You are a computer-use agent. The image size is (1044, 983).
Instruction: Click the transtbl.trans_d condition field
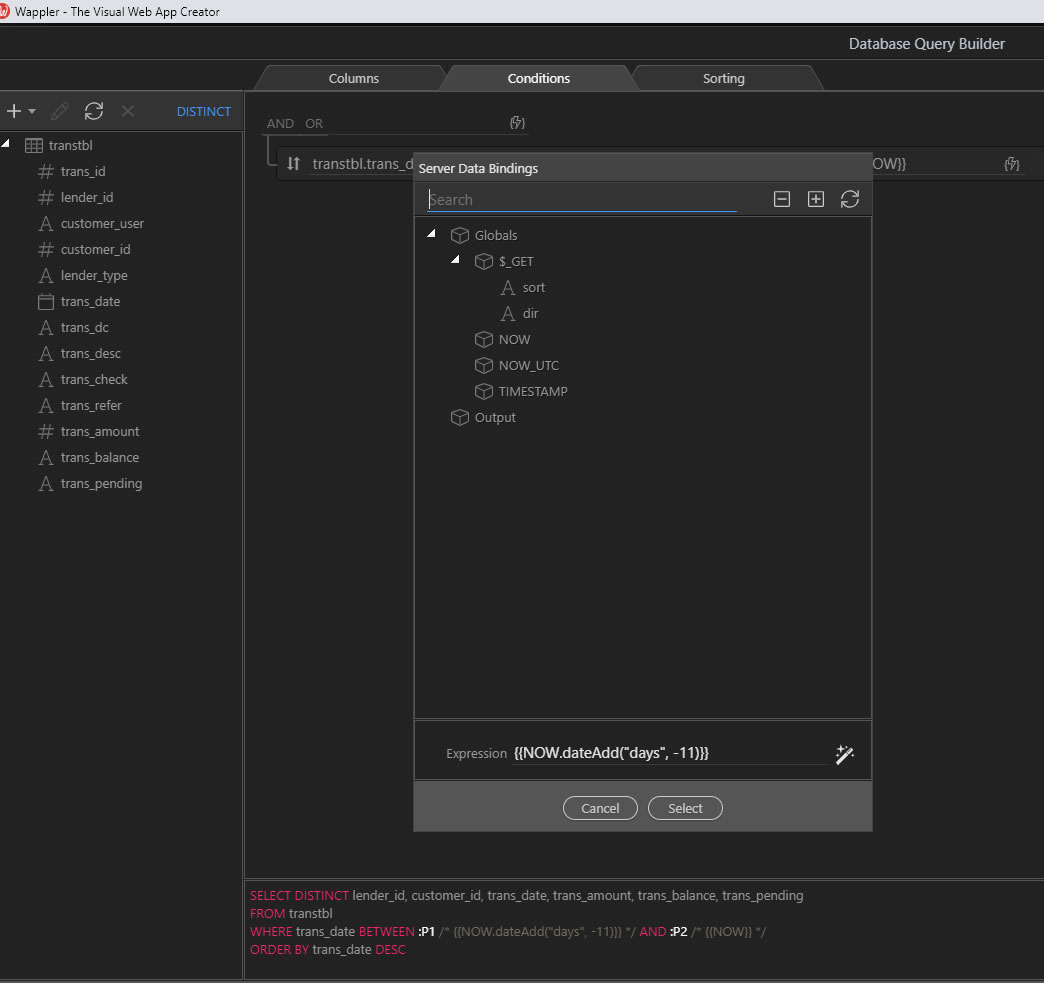363,164
